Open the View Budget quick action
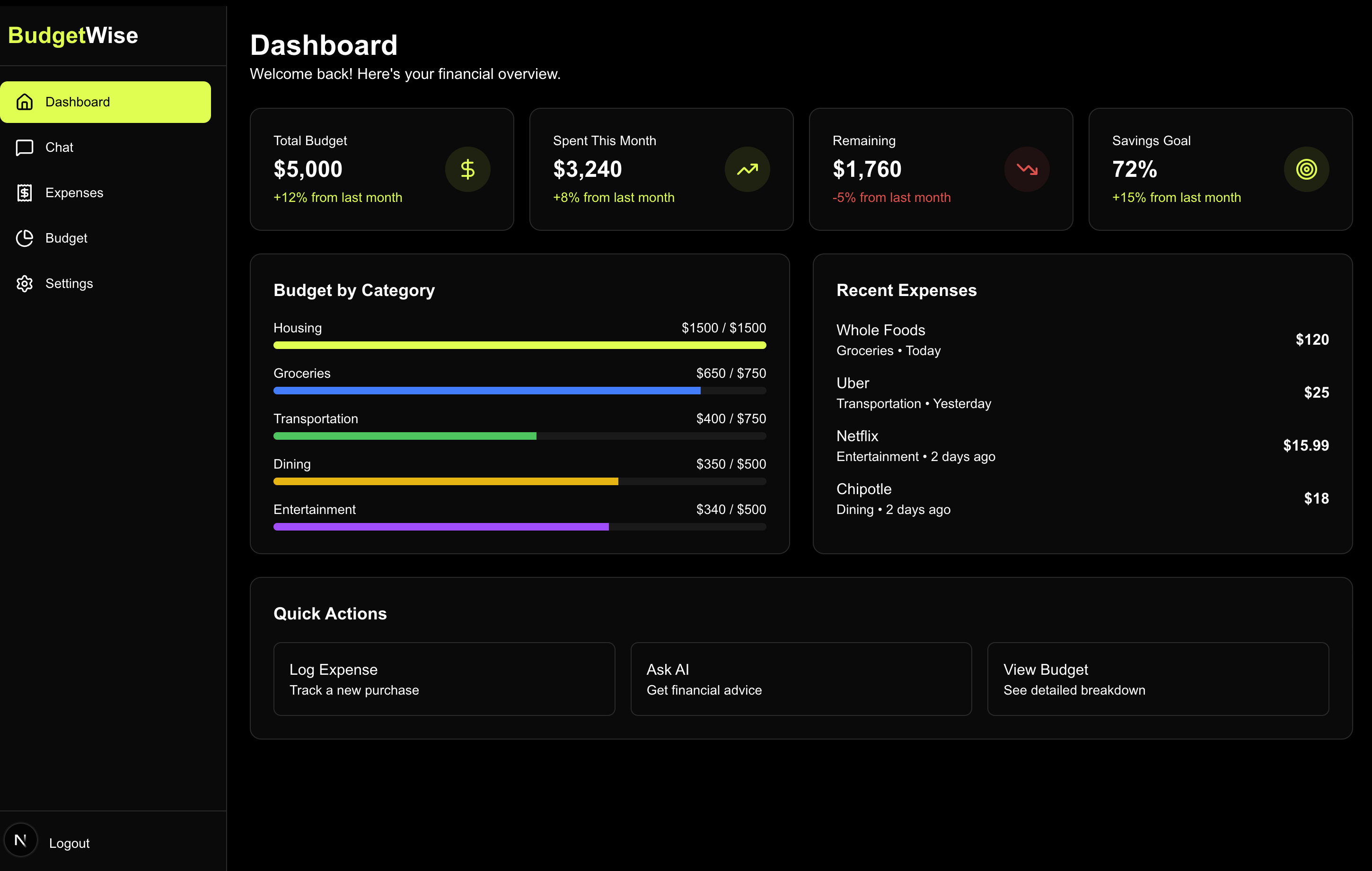This screenshot has height=871, width=1372. coord(1158,679)
